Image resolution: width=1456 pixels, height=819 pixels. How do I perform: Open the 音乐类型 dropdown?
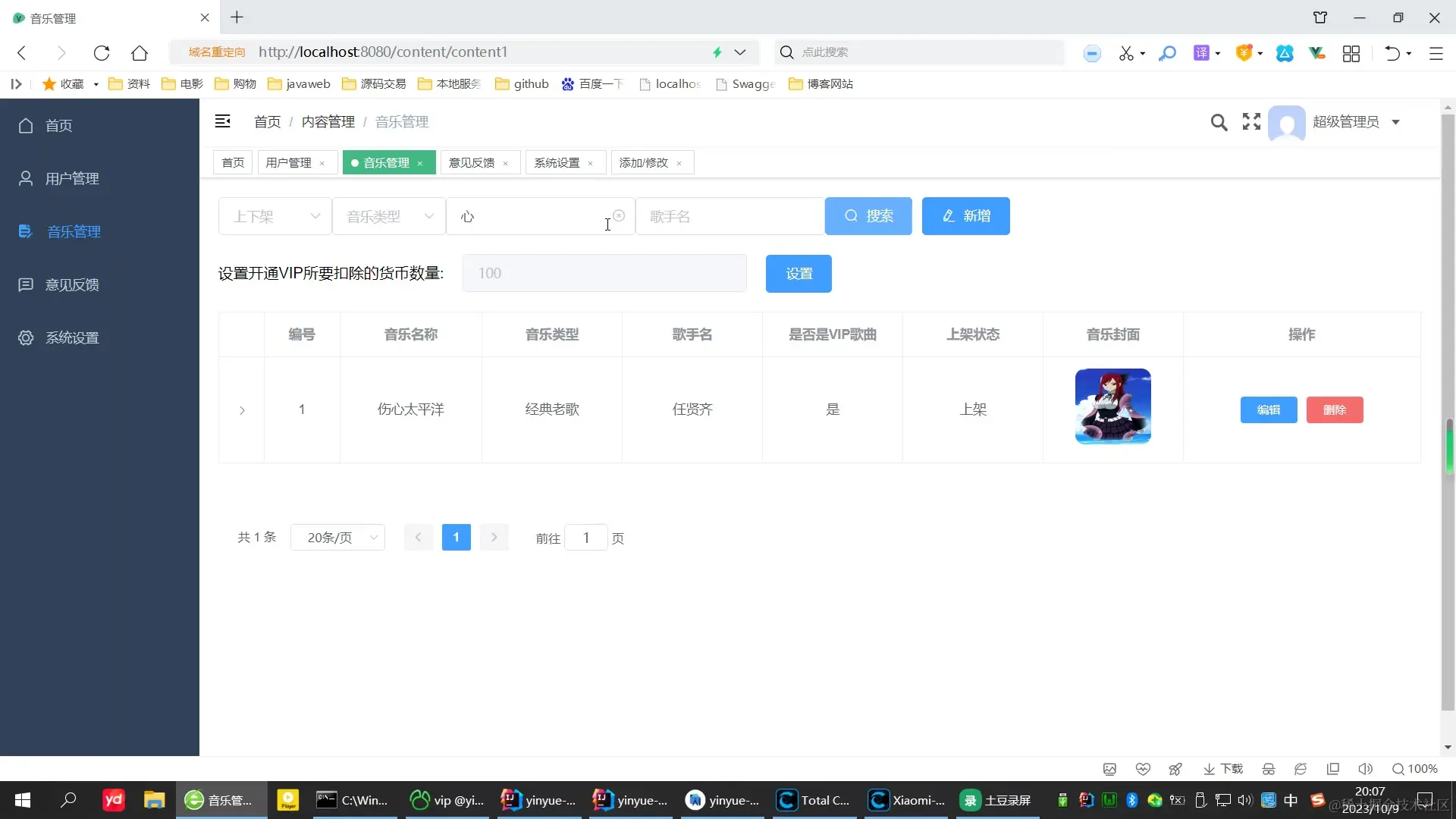tap(389, 217)
